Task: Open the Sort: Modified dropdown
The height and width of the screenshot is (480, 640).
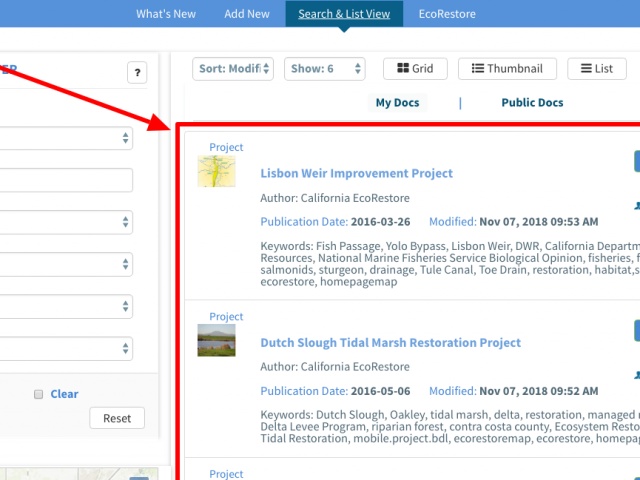Action: pos(233,69)
